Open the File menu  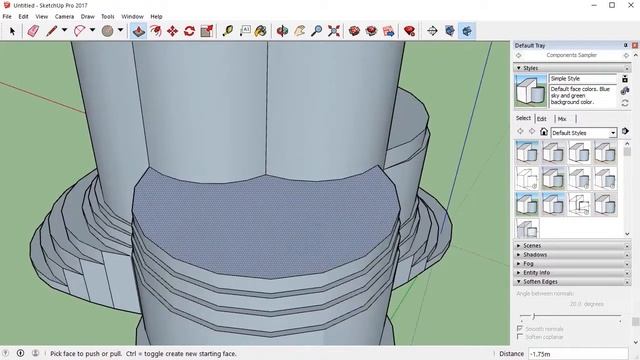7,17
